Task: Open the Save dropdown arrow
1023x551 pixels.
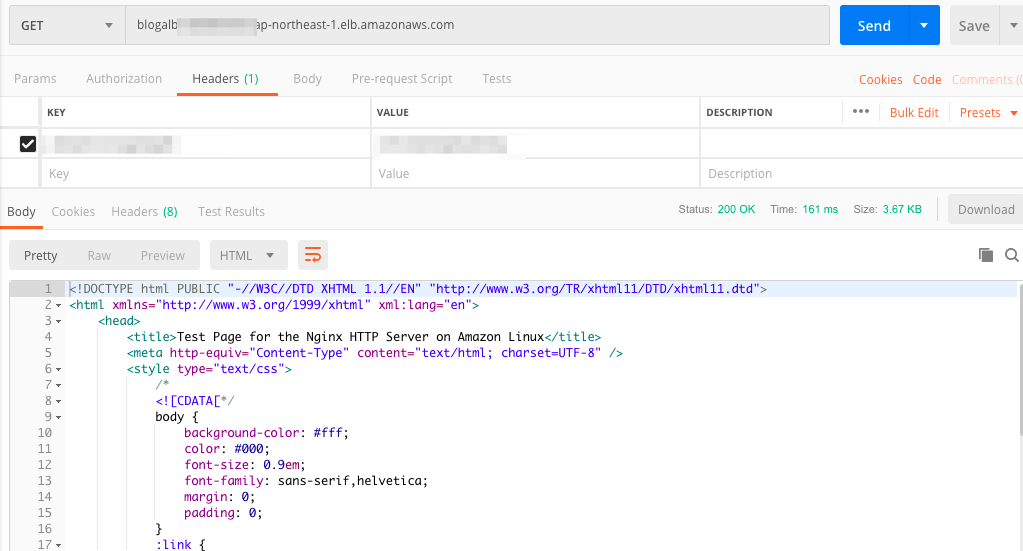Action: [x=1013, y=25]
